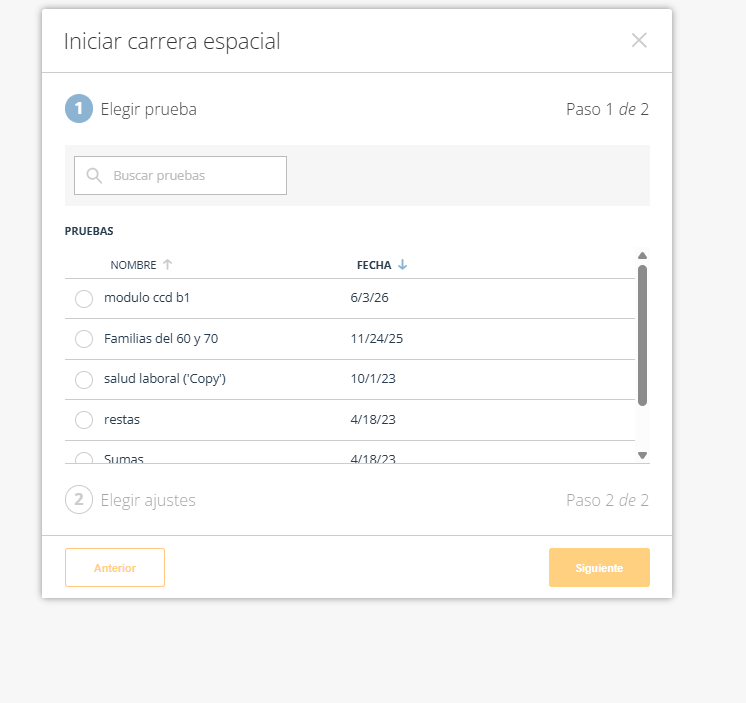
Task: Click the Siguiente button
Action: pyautogui.click(x=599, y=567)
